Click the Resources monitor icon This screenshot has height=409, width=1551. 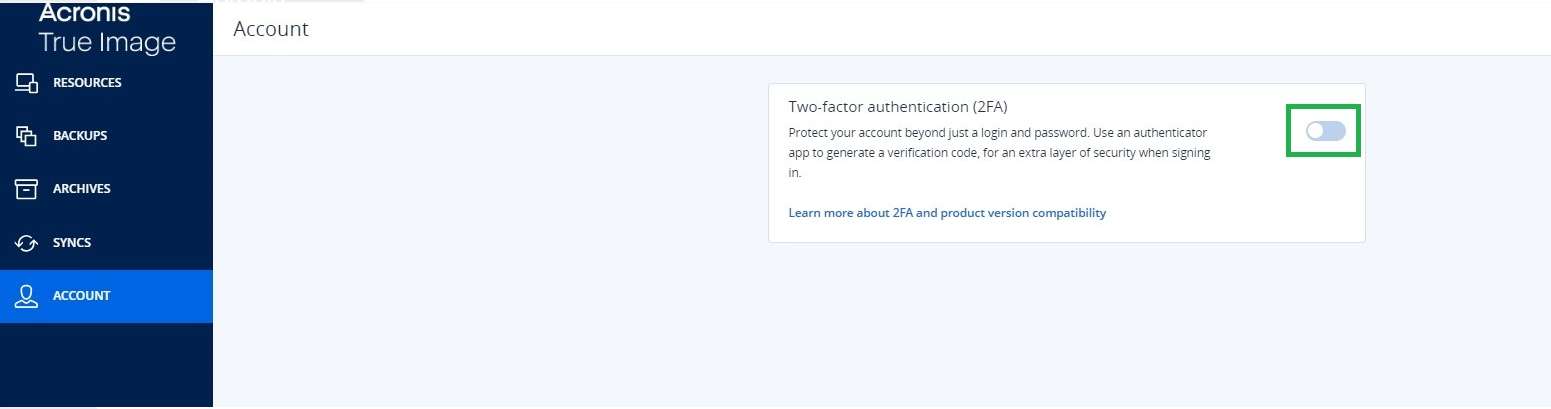coord(27,83)
